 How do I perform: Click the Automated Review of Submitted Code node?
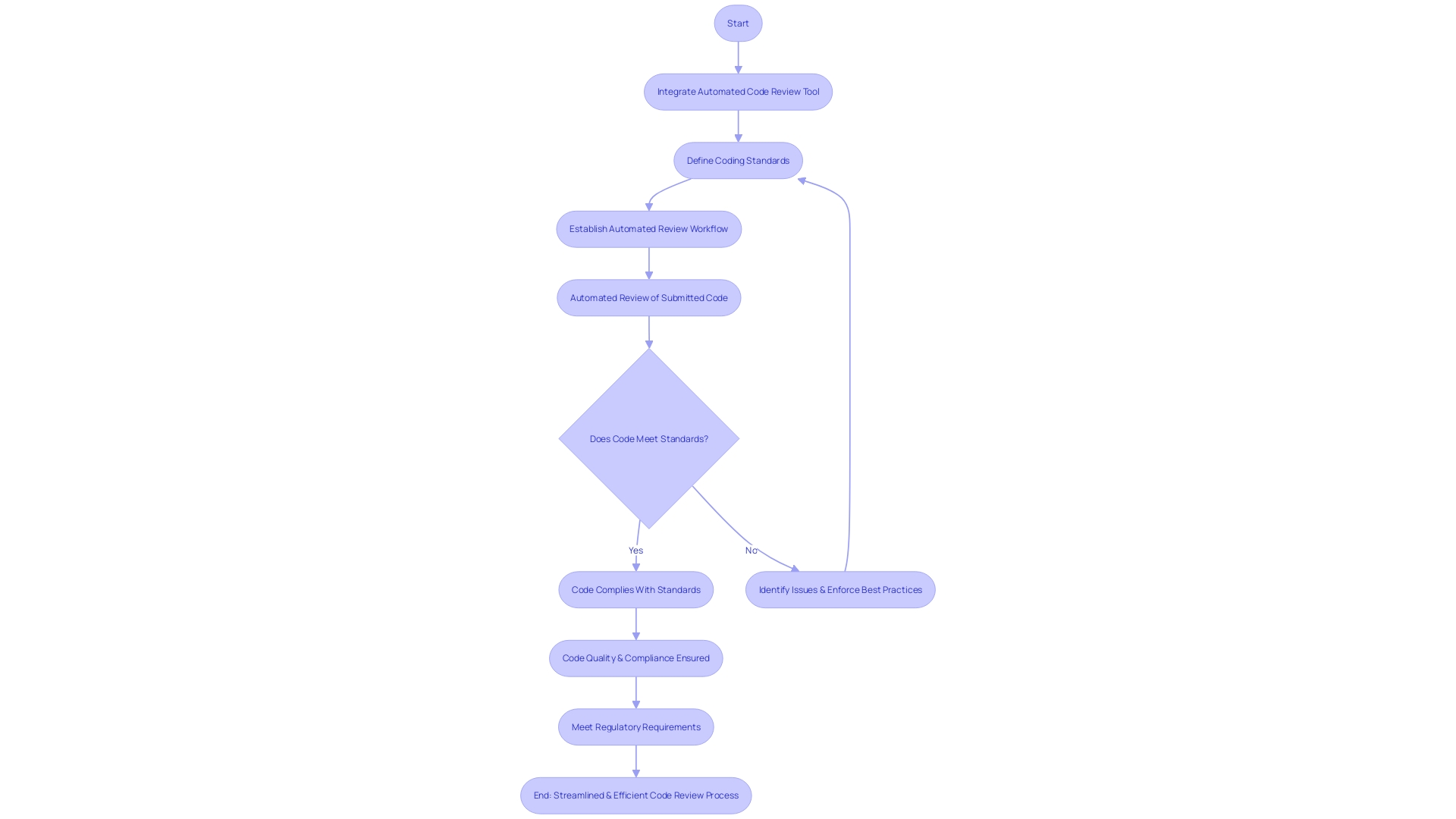tap(648, 297)
